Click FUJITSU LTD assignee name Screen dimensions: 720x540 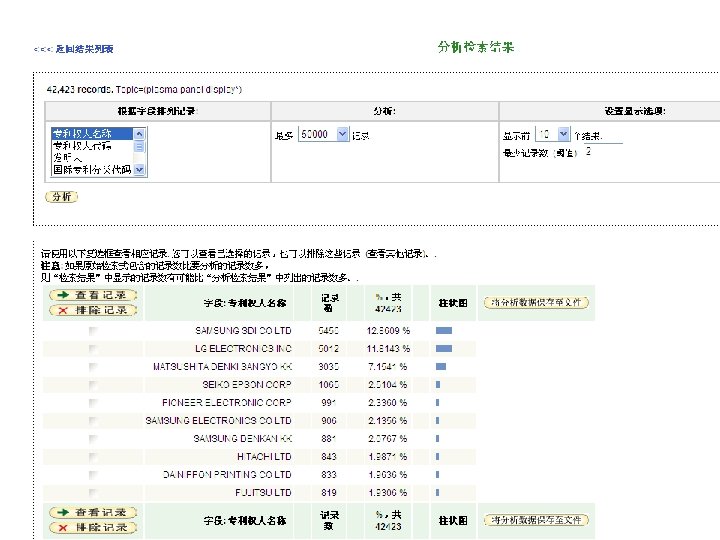[263, 492]
